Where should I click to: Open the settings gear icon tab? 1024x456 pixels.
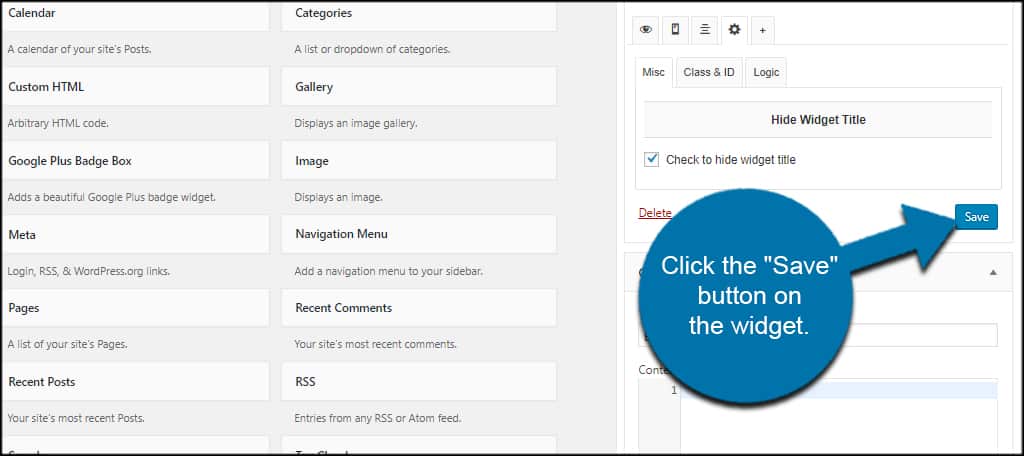click(x=735, y=30)
